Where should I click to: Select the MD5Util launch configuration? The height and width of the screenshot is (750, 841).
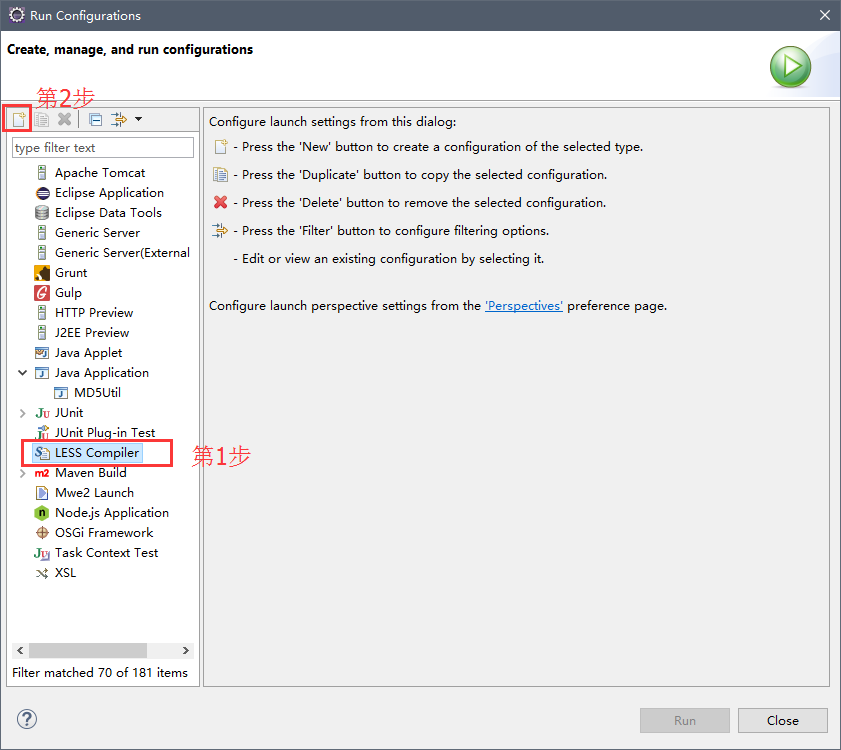click(x=97, y=393)
